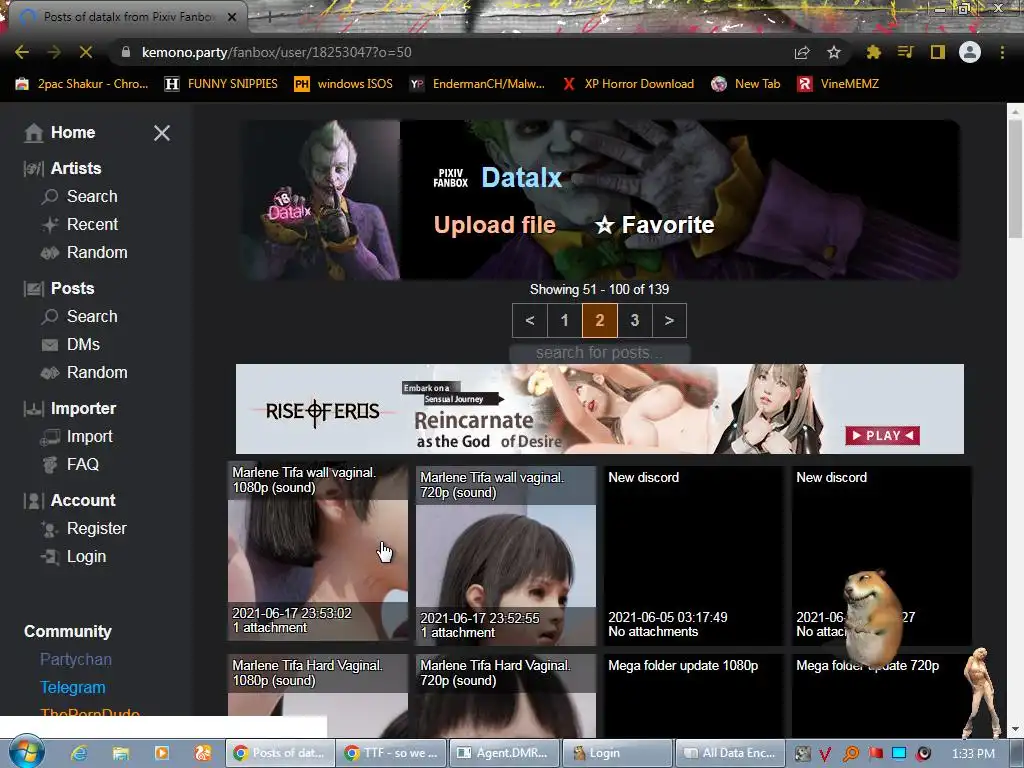Open FAQ in the sidebar
Screen dimensions: 1024x768
(70, 465)
